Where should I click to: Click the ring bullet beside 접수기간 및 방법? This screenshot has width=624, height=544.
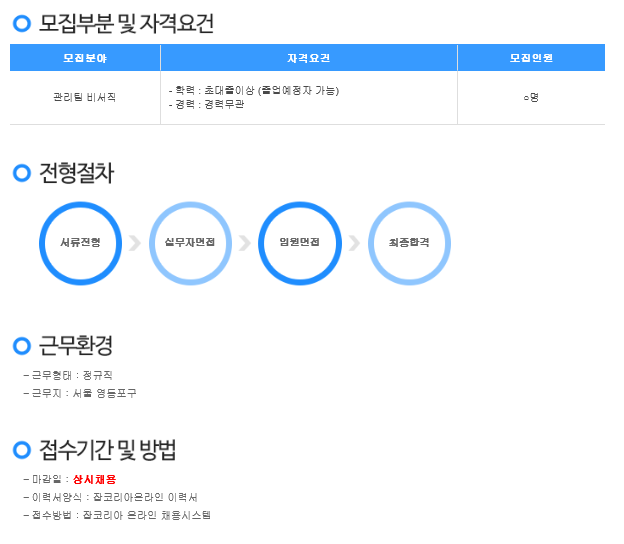click(22, 450)
